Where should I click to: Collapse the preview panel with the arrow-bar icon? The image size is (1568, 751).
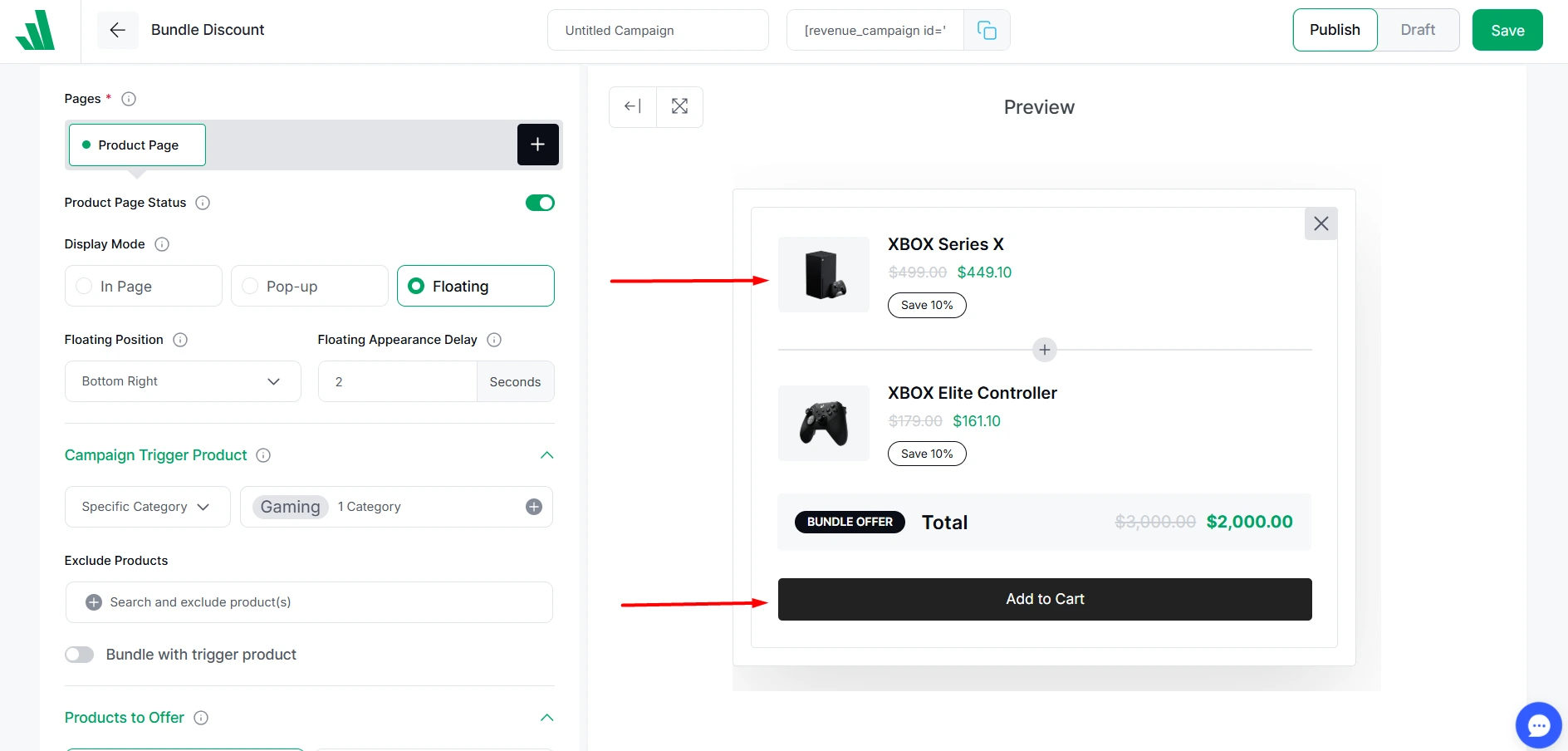(x=633, y=106)
